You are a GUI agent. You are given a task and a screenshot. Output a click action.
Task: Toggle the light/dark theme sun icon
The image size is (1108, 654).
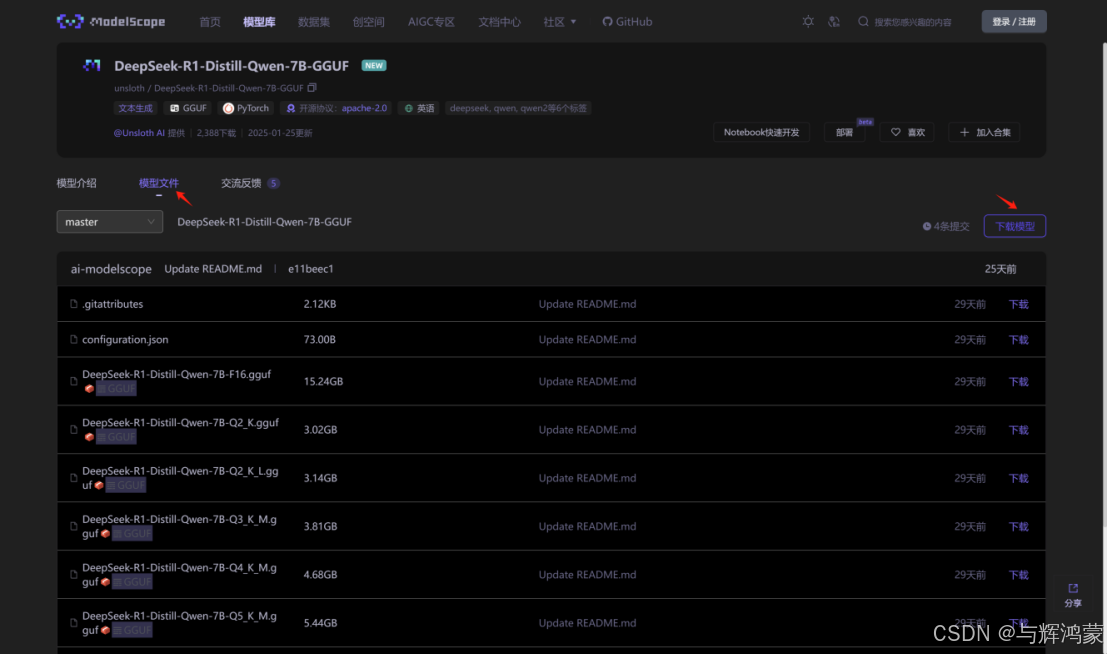808,22
